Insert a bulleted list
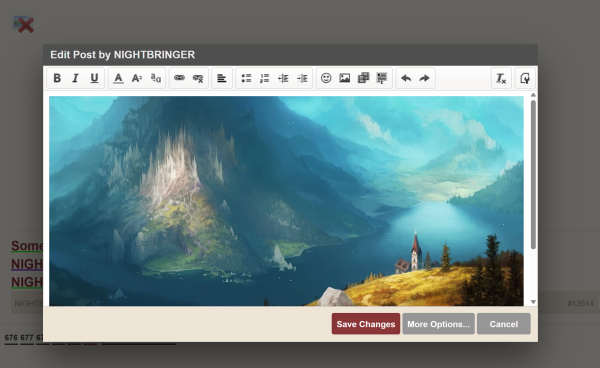The height and width of the screenshot is (368, 600). pyautogui.click(x=246, y=78)
